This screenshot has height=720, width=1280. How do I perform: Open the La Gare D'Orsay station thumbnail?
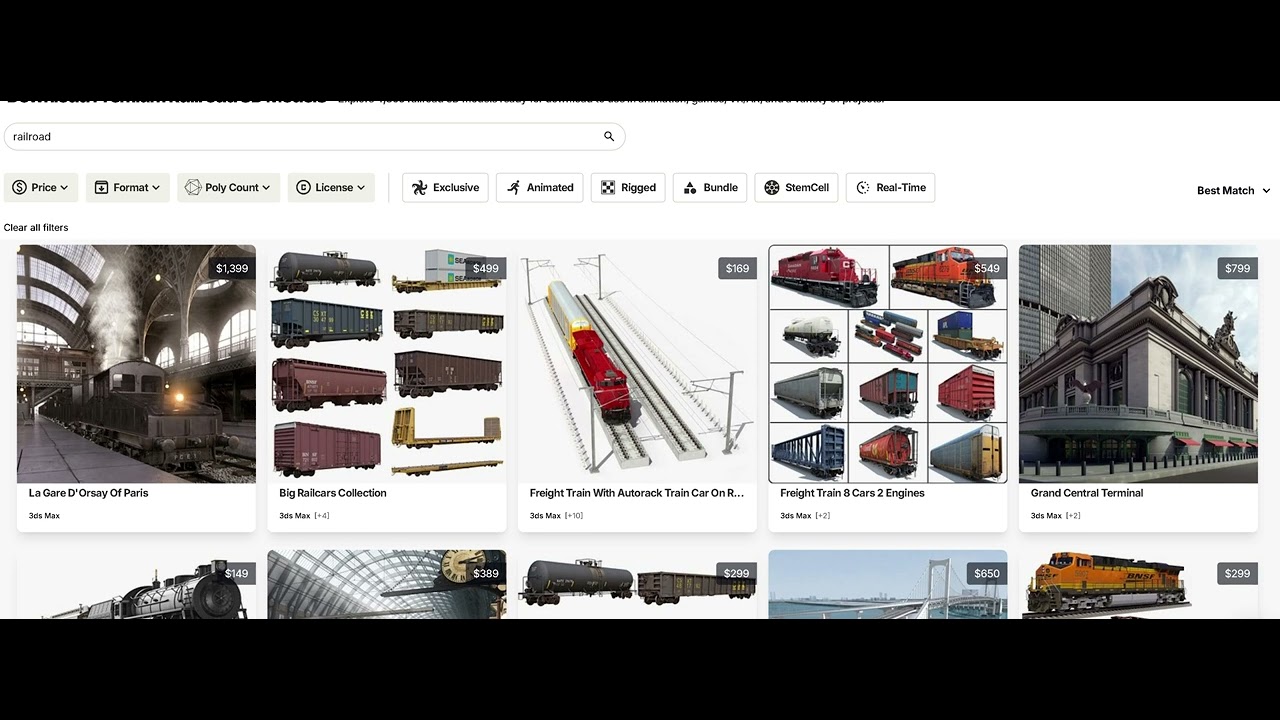(136, 364)
